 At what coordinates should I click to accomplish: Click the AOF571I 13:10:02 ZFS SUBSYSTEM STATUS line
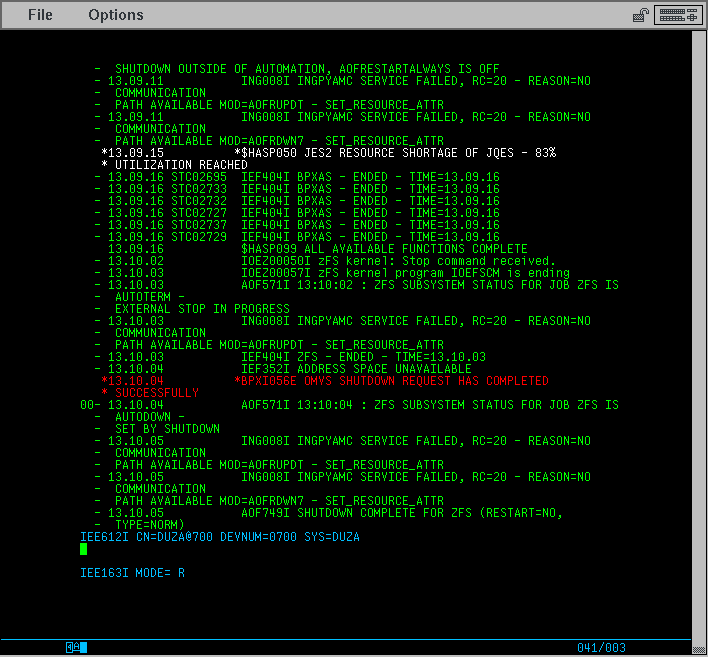point(357,284)
